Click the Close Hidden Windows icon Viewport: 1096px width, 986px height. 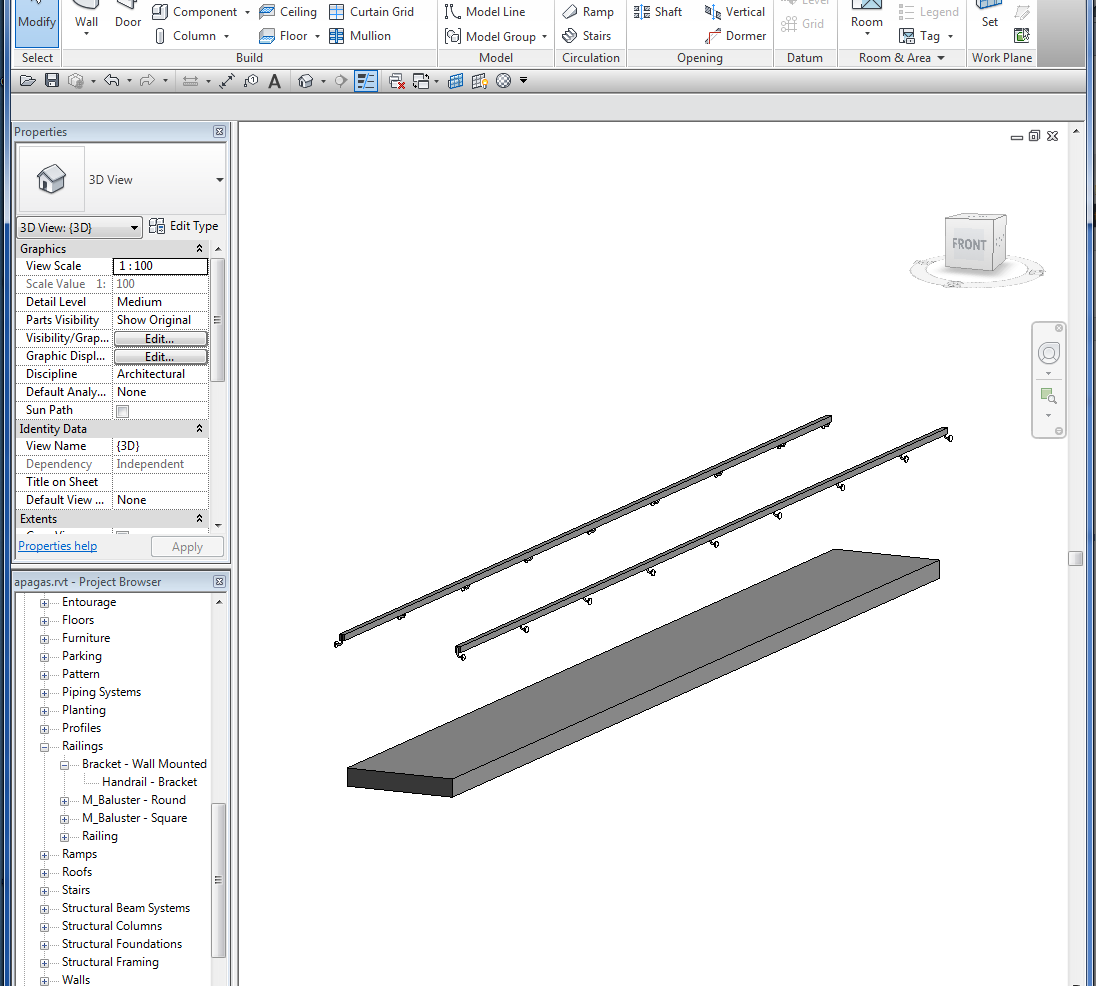pos(396,81)
